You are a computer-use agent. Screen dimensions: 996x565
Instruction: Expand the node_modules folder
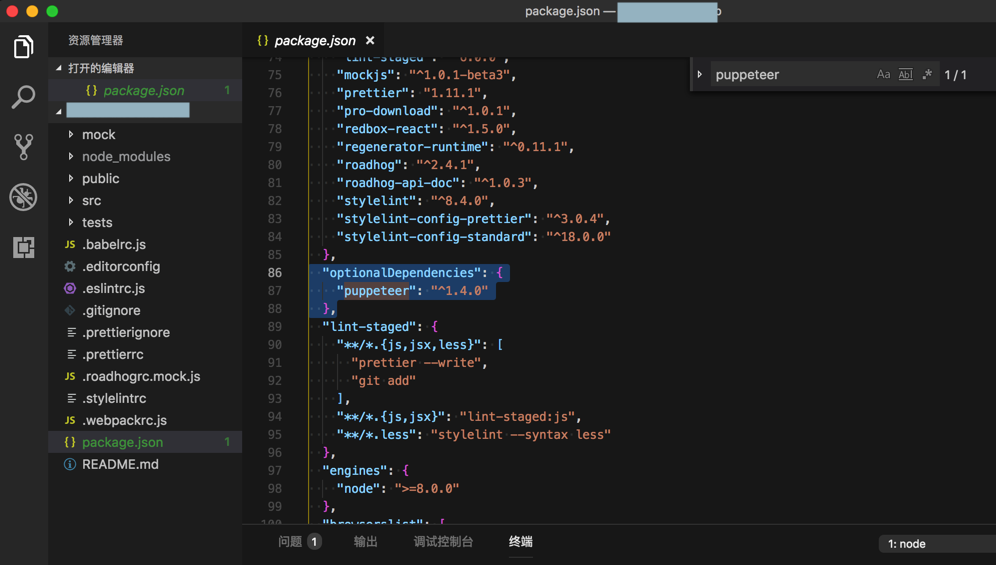126,157
